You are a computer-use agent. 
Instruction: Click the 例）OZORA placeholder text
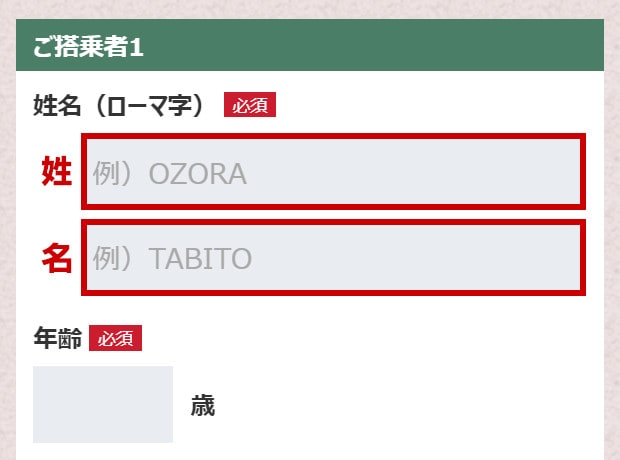170,174
